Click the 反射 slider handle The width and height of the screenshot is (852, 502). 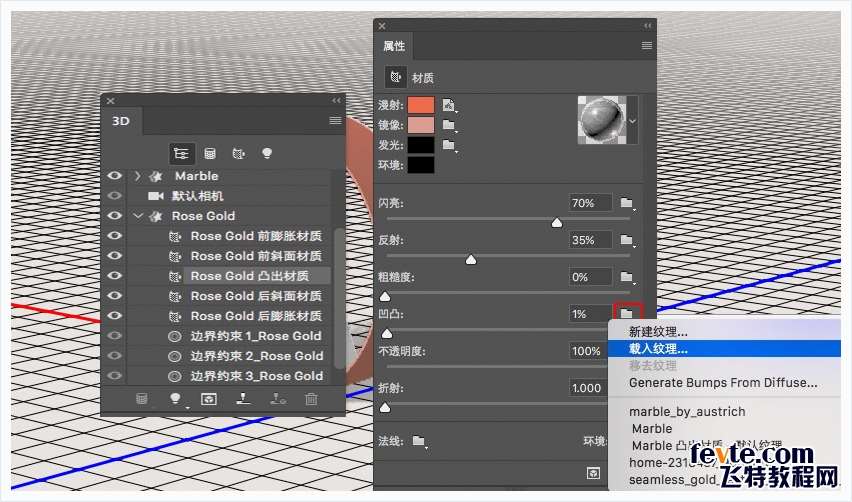[471, 260]
